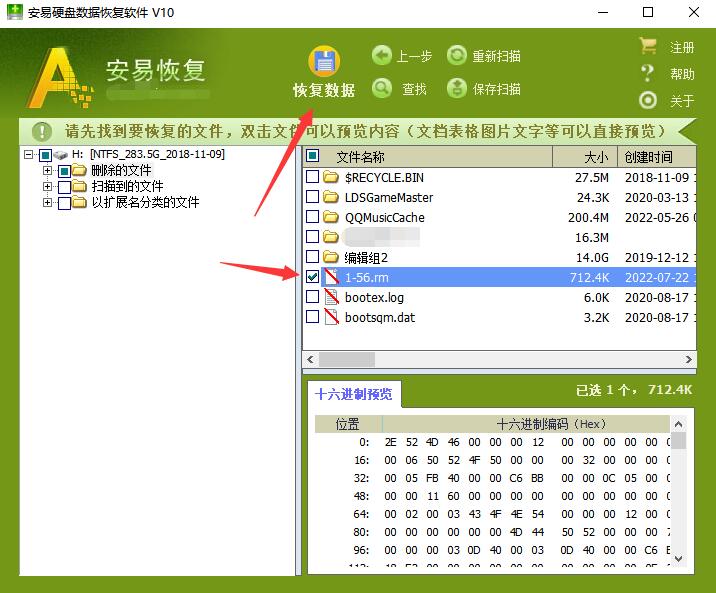Check the LDSGameMaster checkbox
This screenshot has width=716, height=593.
pos(312,196)
